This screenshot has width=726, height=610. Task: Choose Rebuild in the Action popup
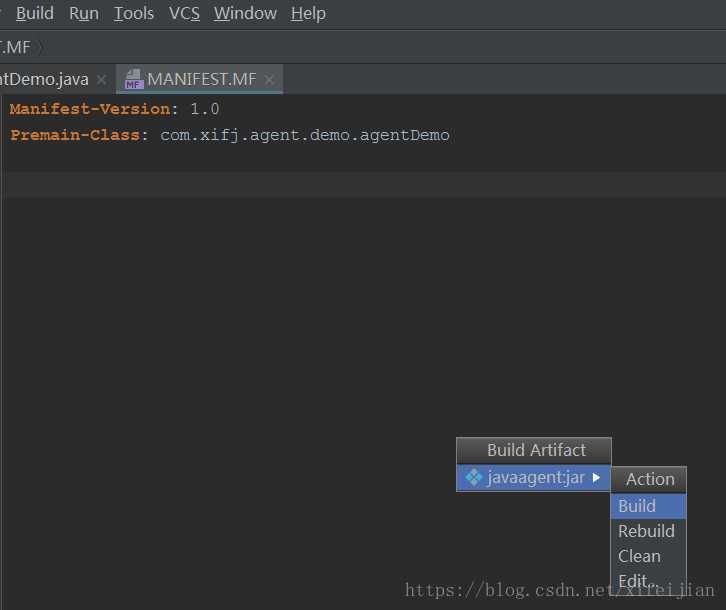click(646, 531)
